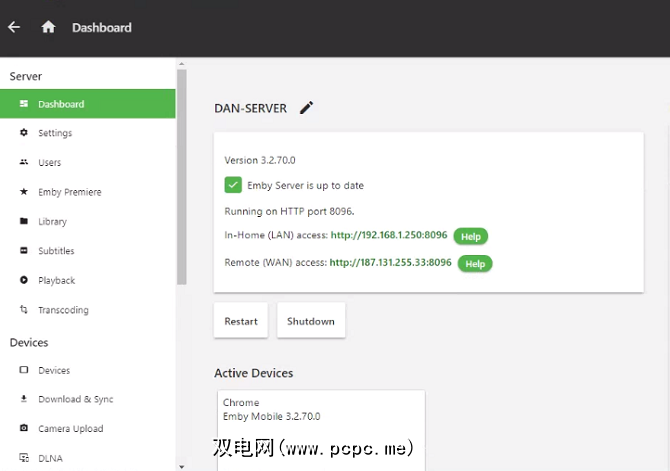The image size is (670, 471).
Task: Open the Dashboard sidebar item
Action: pyautogui.click(x=61, y=104)
